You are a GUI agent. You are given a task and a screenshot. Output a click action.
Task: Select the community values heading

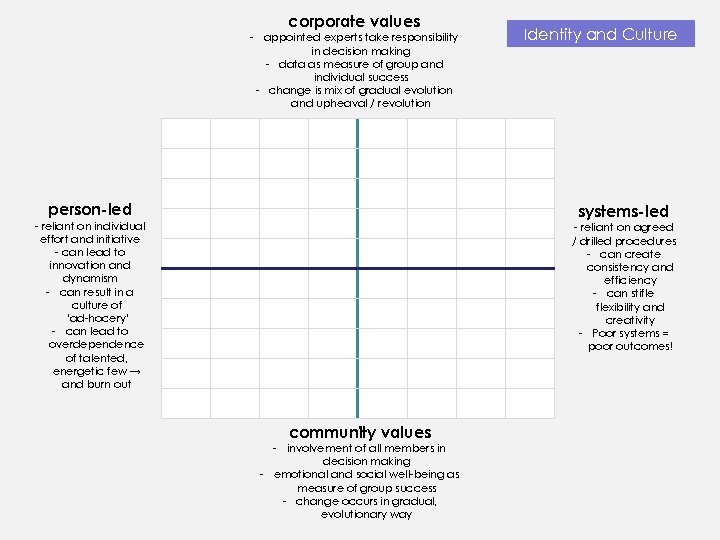360,432
